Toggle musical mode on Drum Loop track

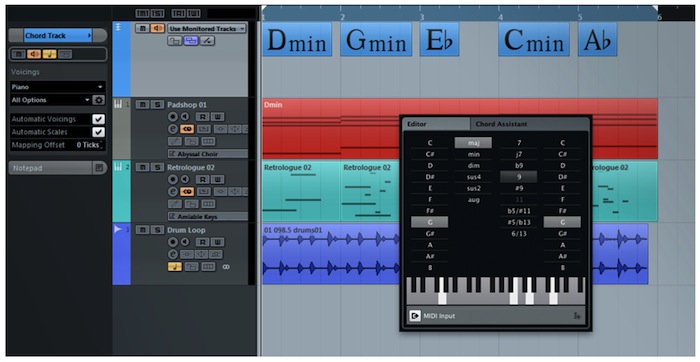click(x=175, y=267)
